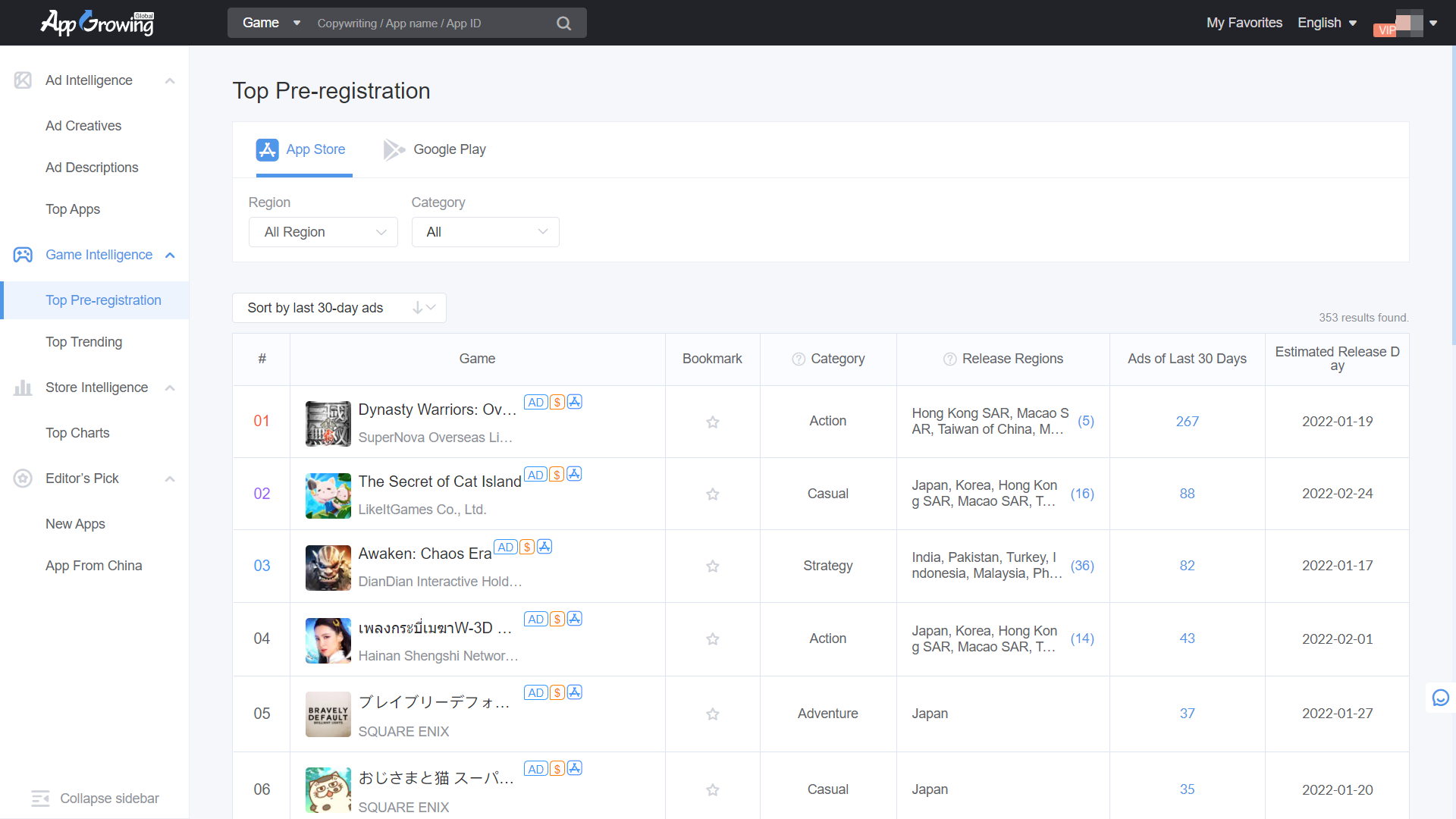Open the account menu arrow

pyautogui.click(x=1433, y=24)
